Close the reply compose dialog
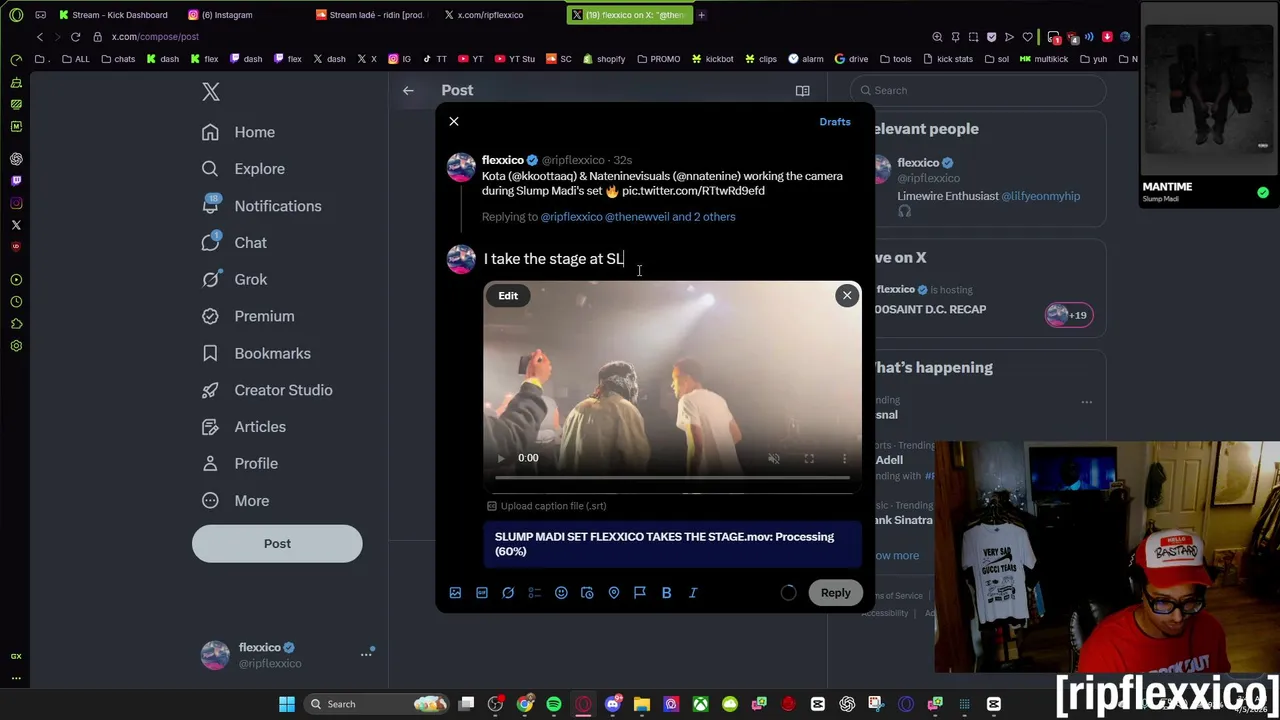 coord(454,121)
